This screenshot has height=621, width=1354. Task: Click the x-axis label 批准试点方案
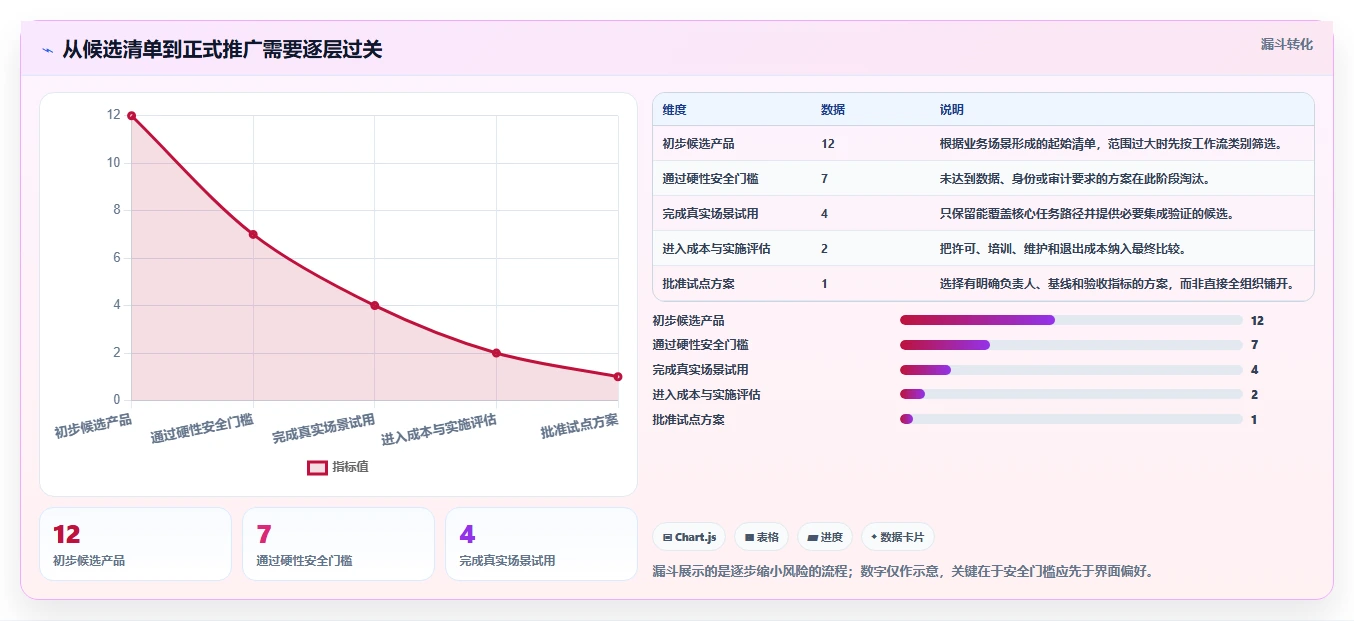(x=579, y=426)
